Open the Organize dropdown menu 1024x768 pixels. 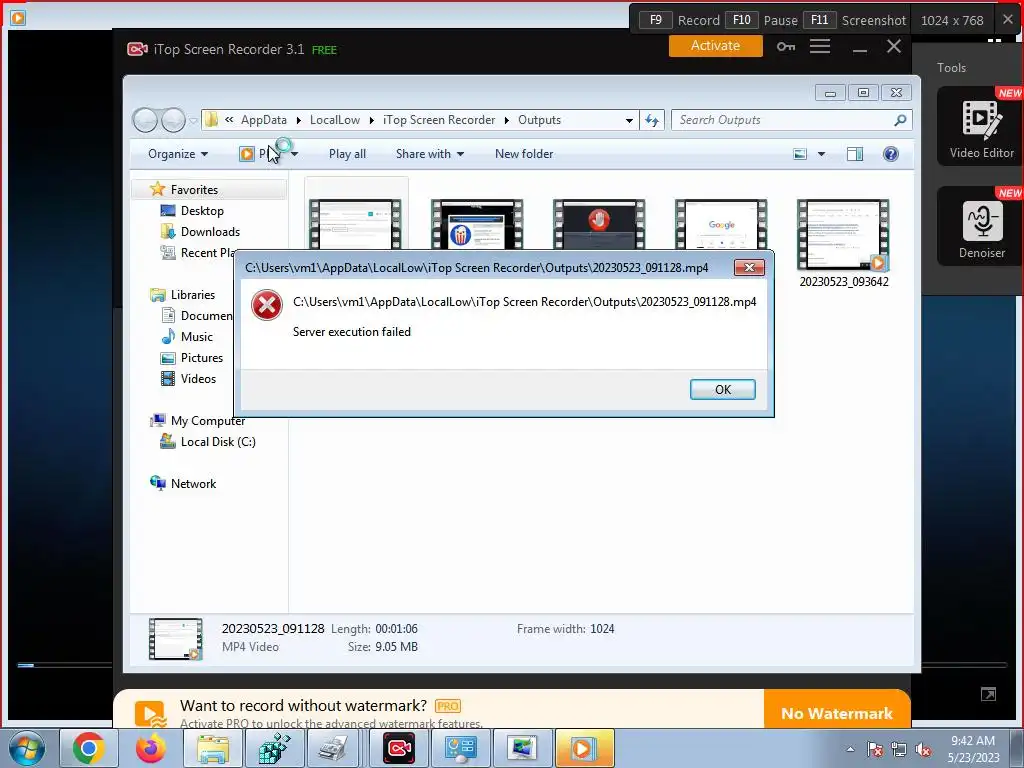[178, 154]
